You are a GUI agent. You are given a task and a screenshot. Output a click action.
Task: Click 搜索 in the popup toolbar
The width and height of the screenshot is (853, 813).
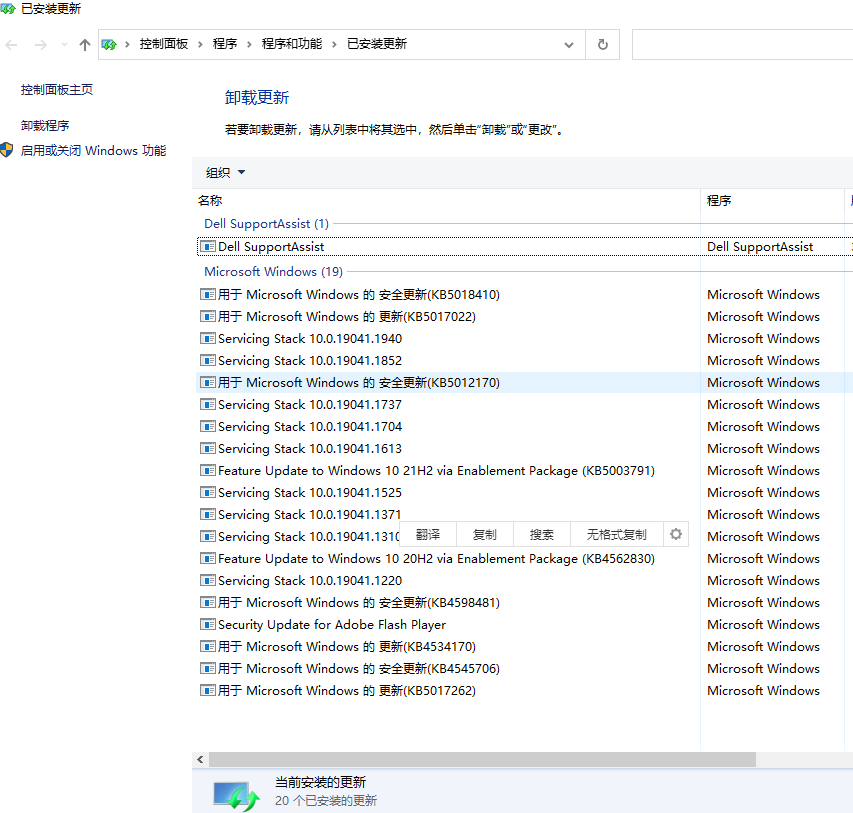tap(542, 534)
